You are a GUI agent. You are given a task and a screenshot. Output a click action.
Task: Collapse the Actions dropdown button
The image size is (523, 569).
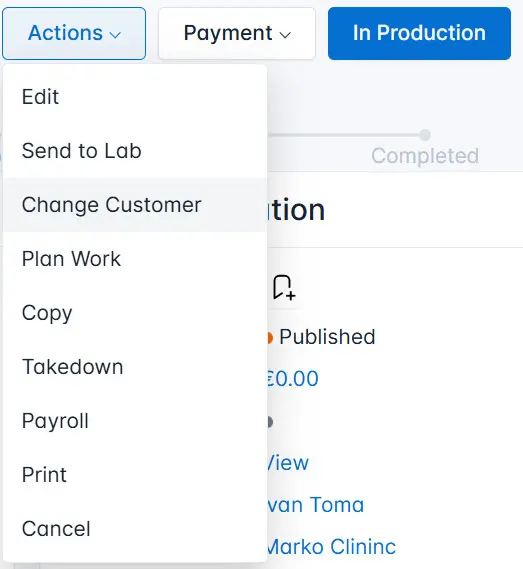point(74,33)
